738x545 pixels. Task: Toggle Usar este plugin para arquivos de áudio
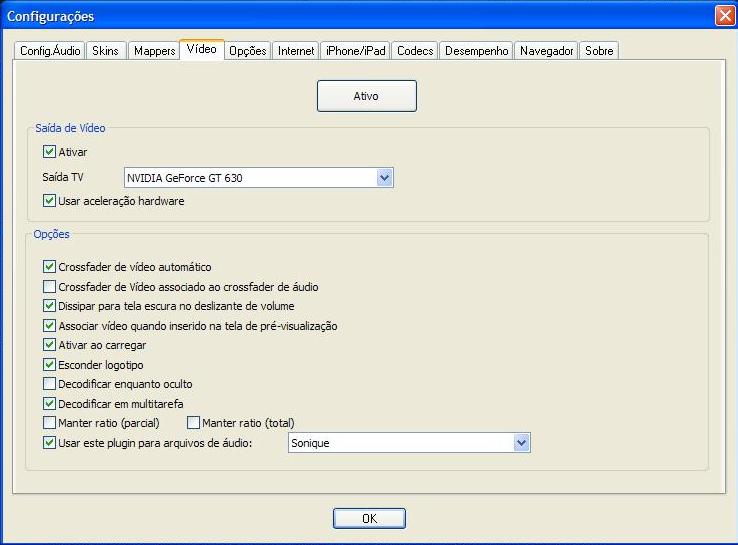49,443
